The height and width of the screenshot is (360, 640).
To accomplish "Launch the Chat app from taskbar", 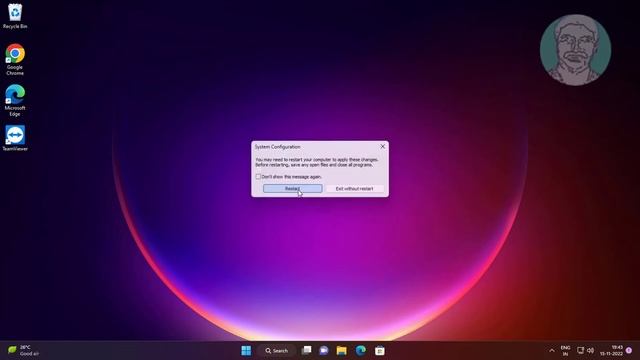I will (324, 351).
